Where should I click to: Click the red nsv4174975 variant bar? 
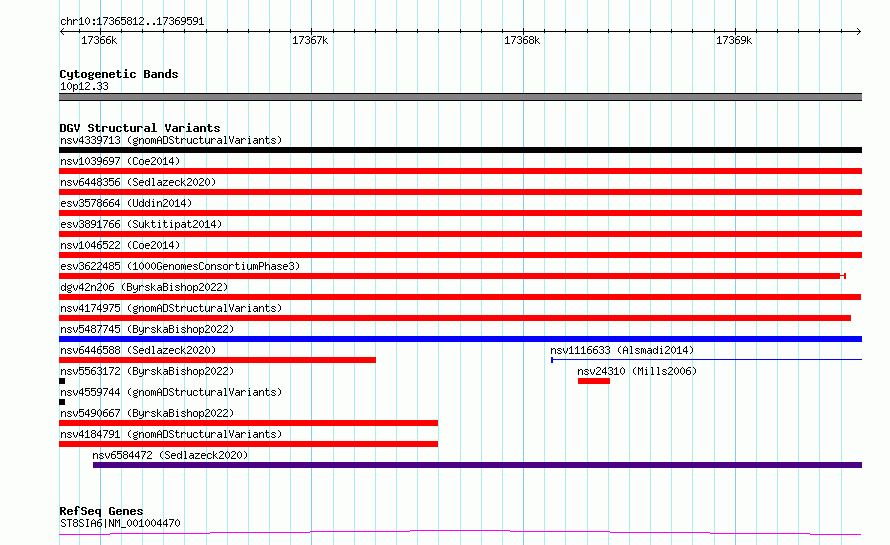(455, 318)
